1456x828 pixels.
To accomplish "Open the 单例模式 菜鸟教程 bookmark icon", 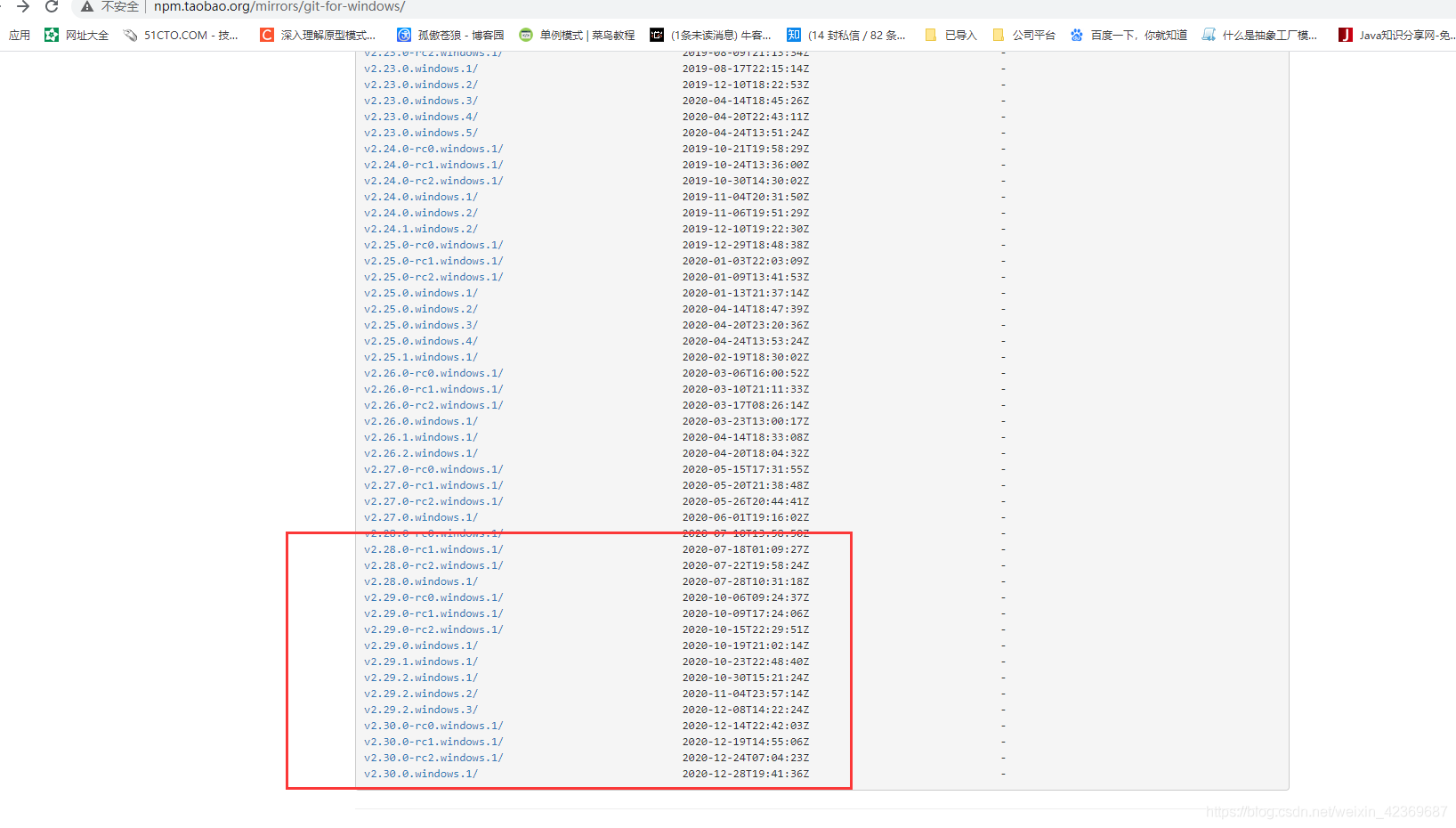I will [x=526, y=35].
